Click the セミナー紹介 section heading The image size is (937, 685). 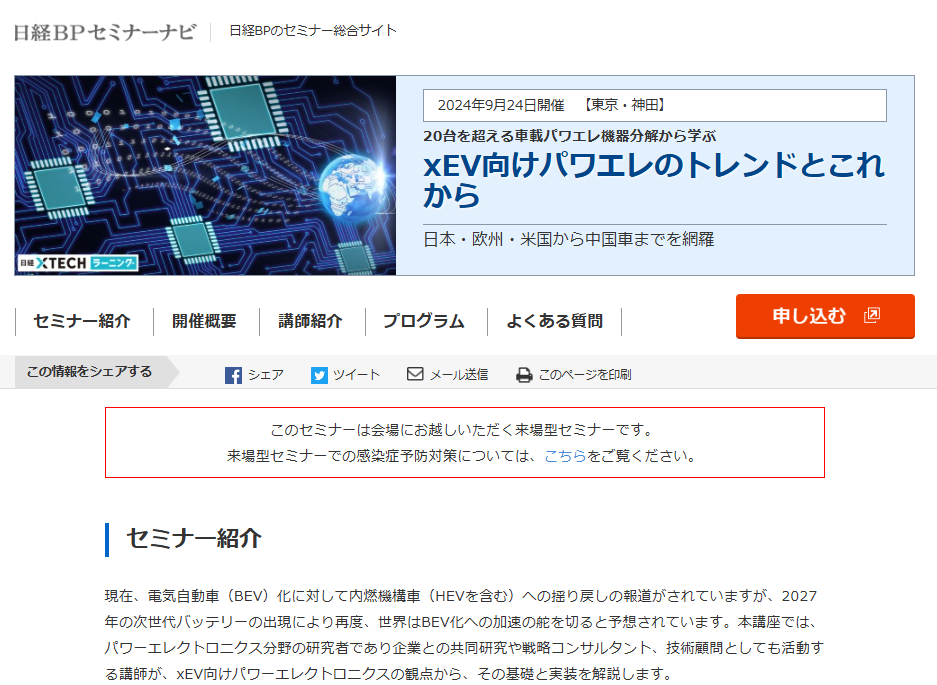[194, 539]
